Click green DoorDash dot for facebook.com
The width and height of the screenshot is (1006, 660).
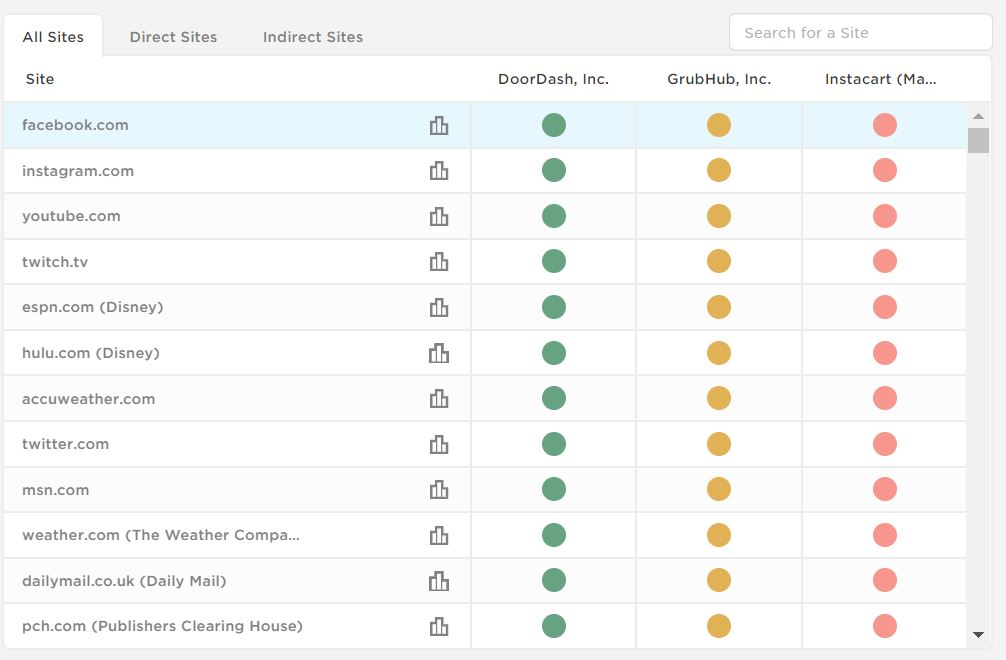tap(554, 125)
